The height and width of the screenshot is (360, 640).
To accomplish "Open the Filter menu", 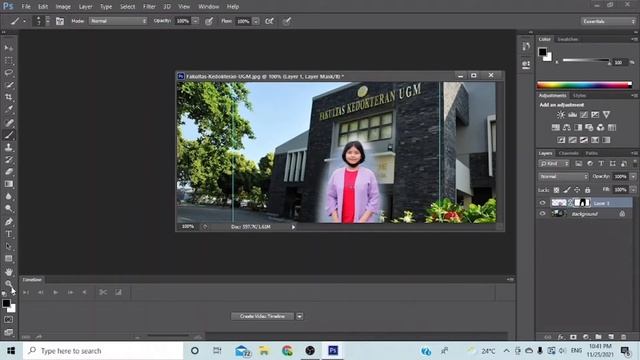I will 149,7.
